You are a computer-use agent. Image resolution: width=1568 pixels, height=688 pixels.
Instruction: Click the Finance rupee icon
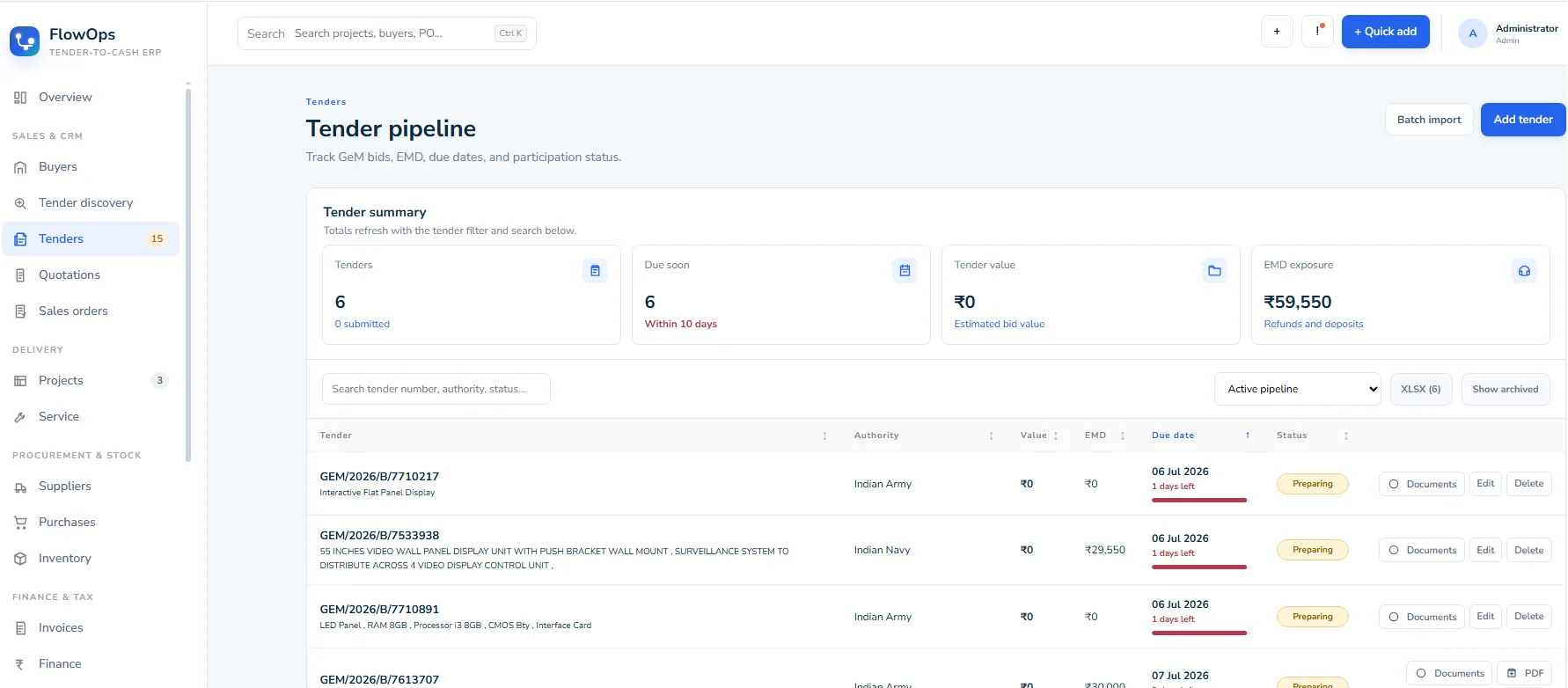20,664
